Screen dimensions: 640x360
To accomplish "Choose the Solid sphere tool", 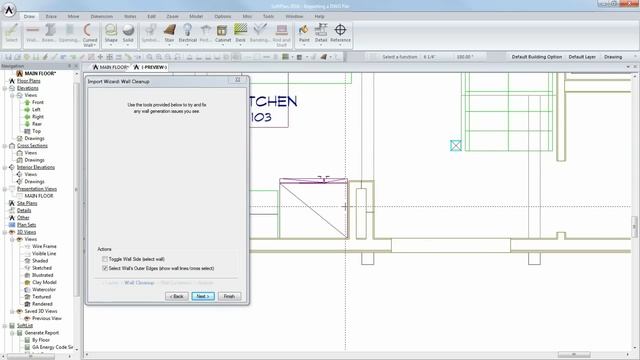I will click(x=128, y=33).
